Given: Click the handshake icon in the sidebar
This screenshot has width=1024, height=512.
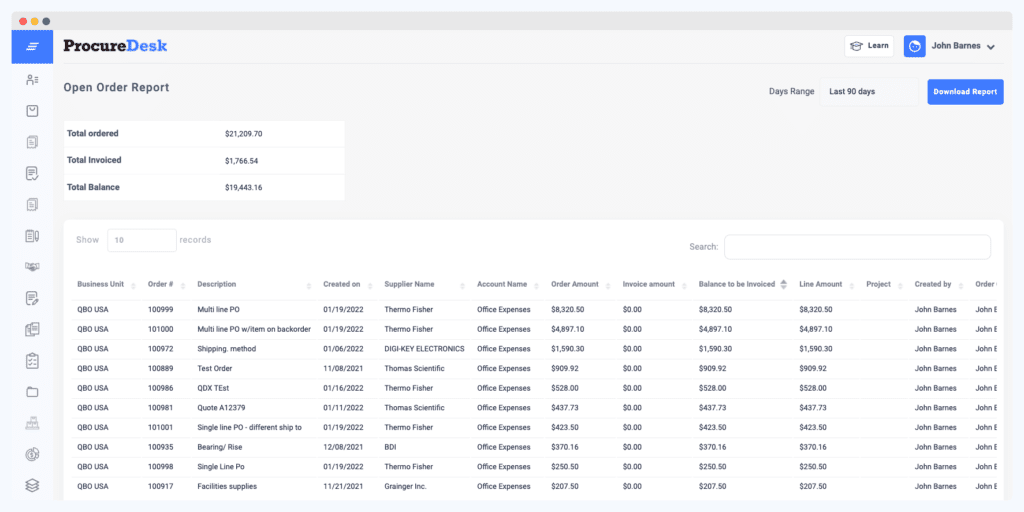Looking at the screenshot, I should (x=32, y=267).
